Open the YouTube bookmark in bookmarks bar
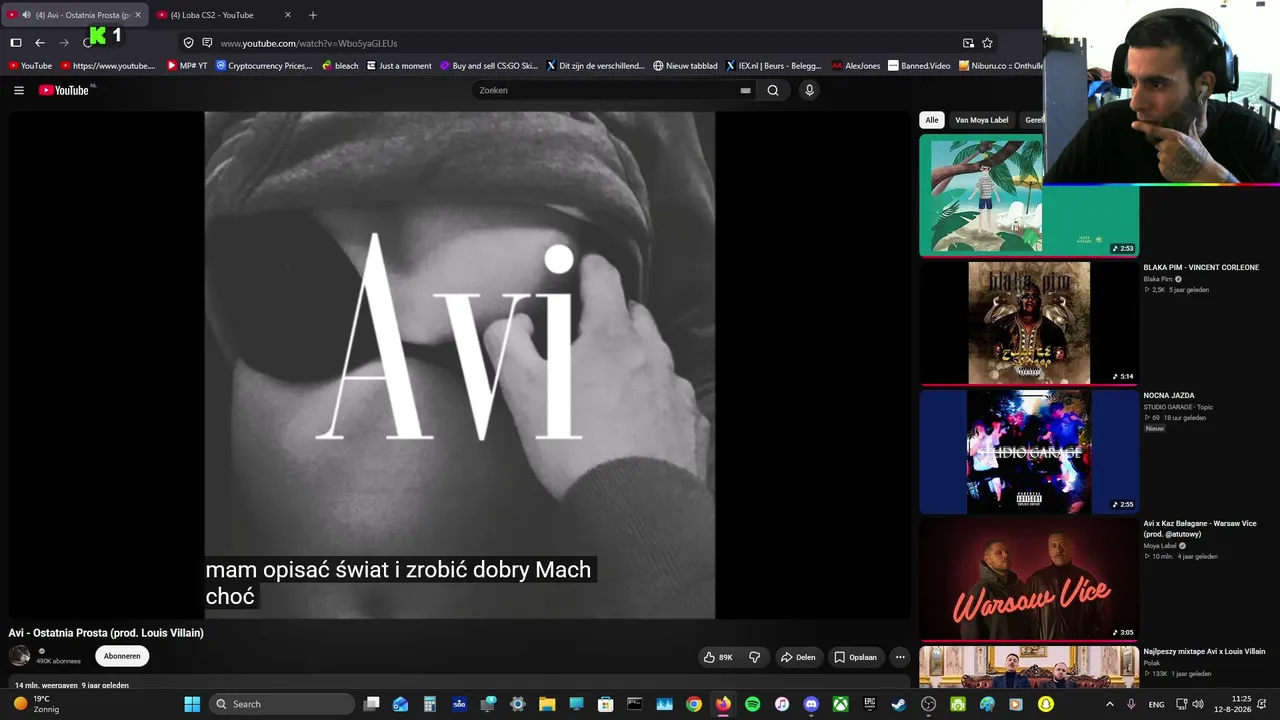The image size is (1280, 720). (29, 66)
